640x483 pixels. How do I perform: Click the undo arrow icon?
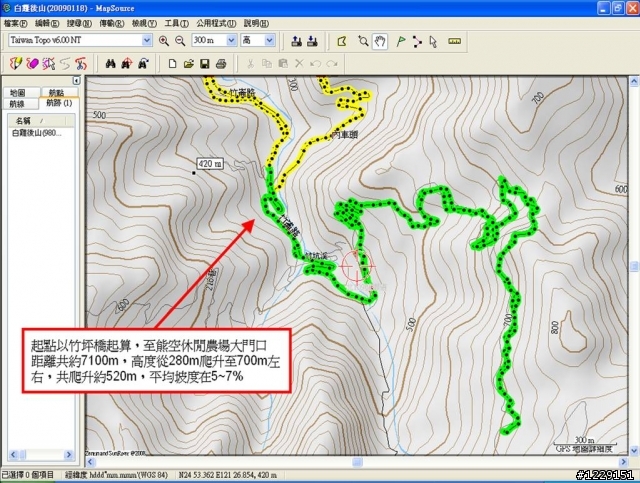(315, 64)
